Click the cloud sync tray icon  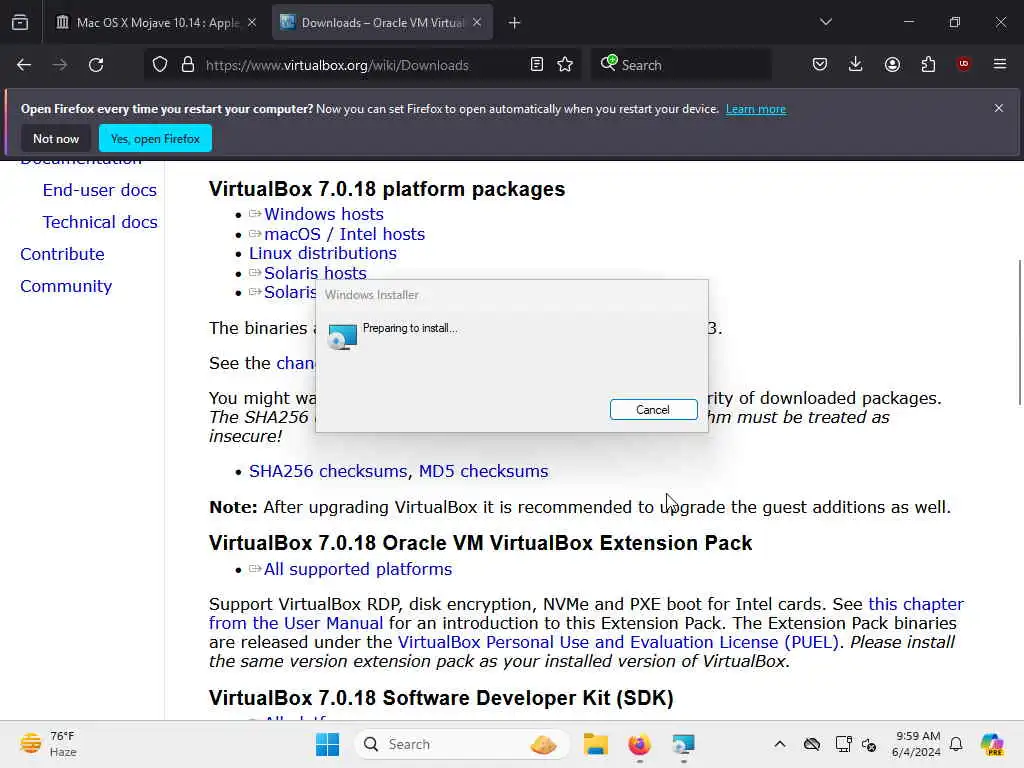pyautogui.click(x=812, y=744)
